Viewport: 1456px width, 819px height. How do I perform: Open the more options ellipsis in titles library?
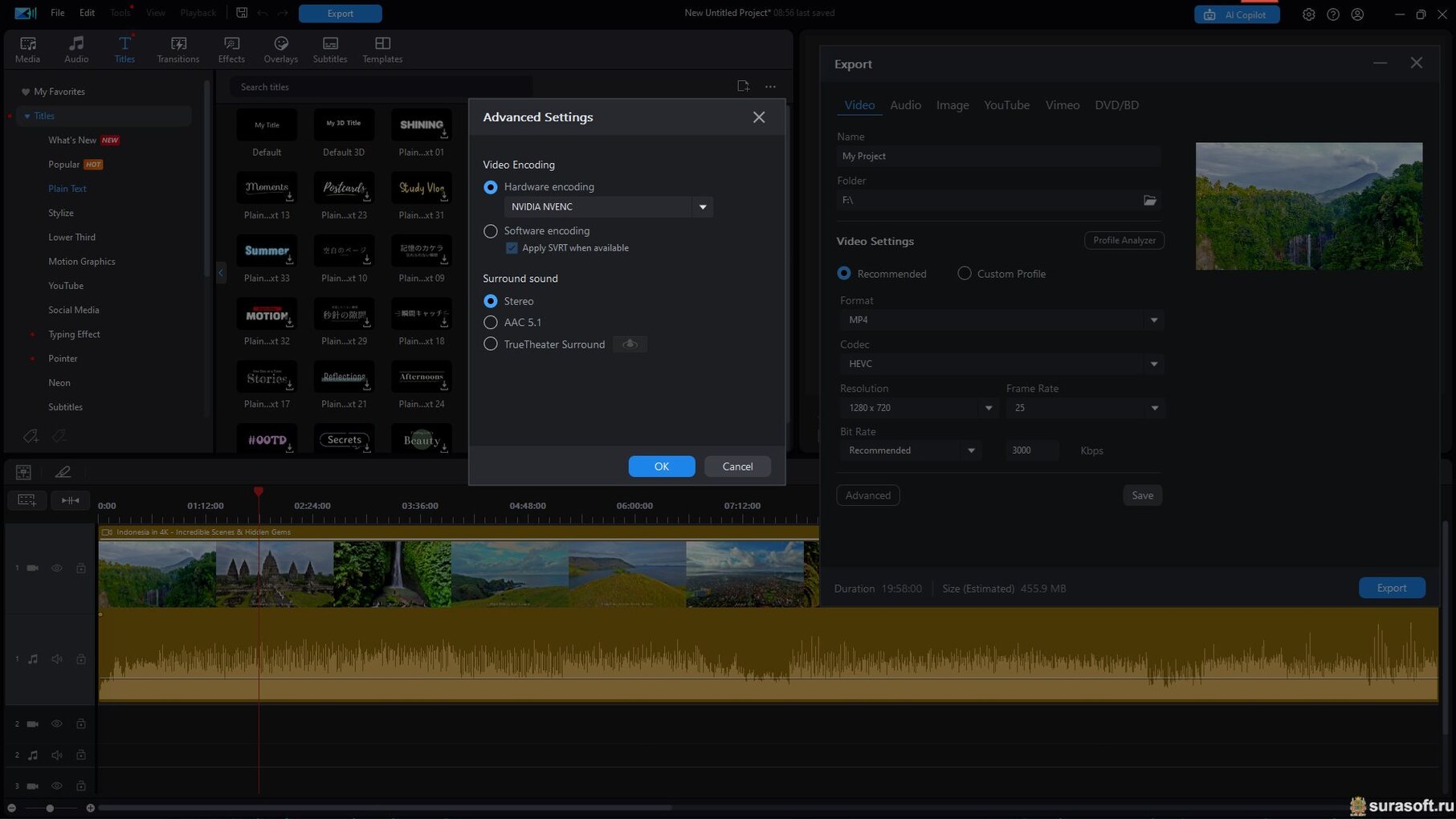770,87
